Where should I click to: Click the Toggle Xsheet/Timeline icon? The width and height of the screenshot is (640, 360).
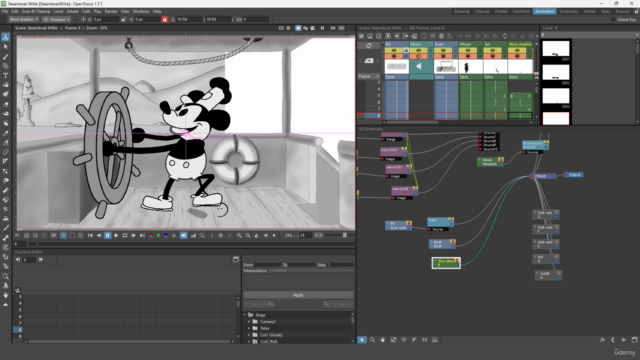pyautogui.click(x=369, y=46)
